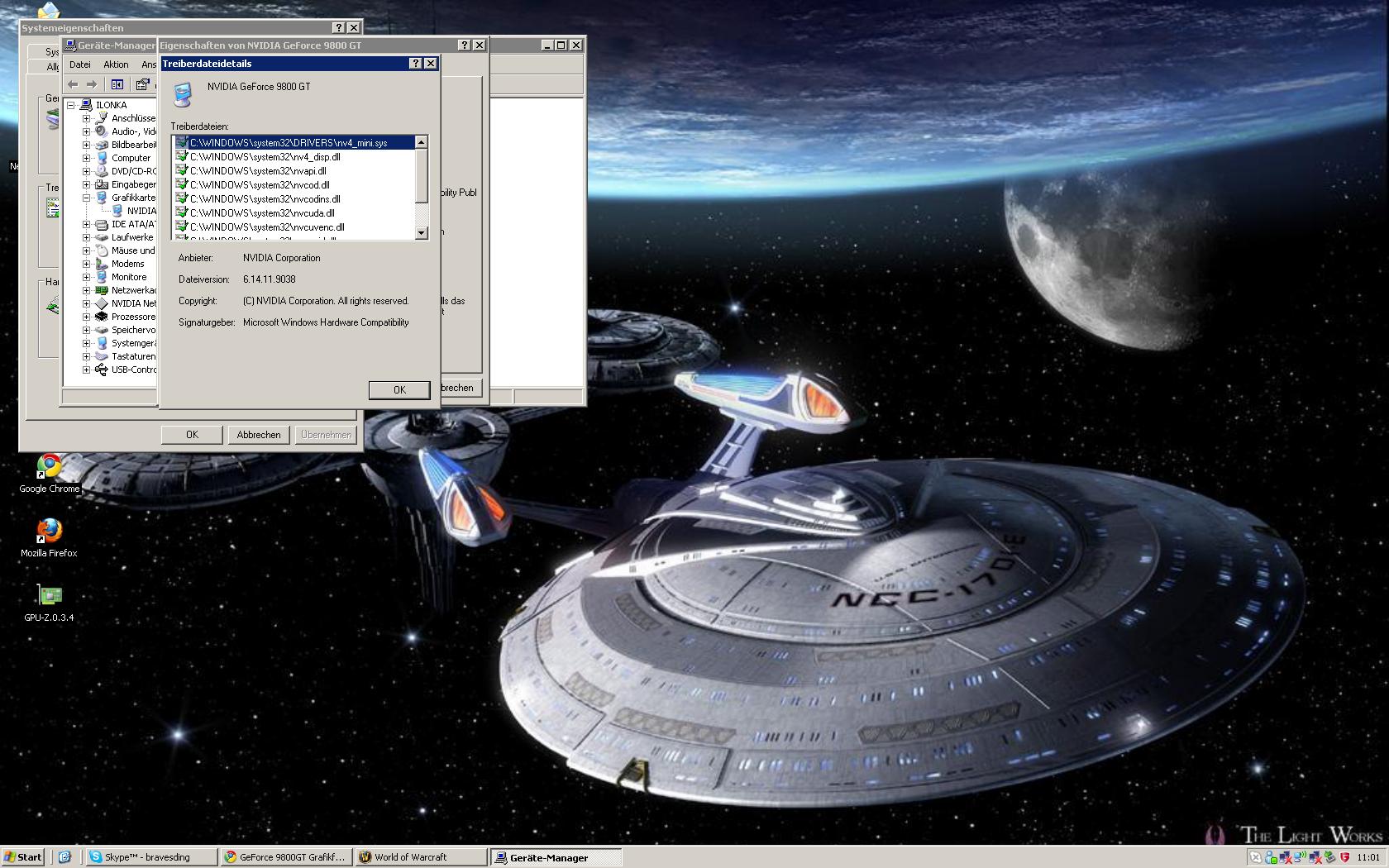Collapse the Grafikkarte tree node

[x=86, y=198]
